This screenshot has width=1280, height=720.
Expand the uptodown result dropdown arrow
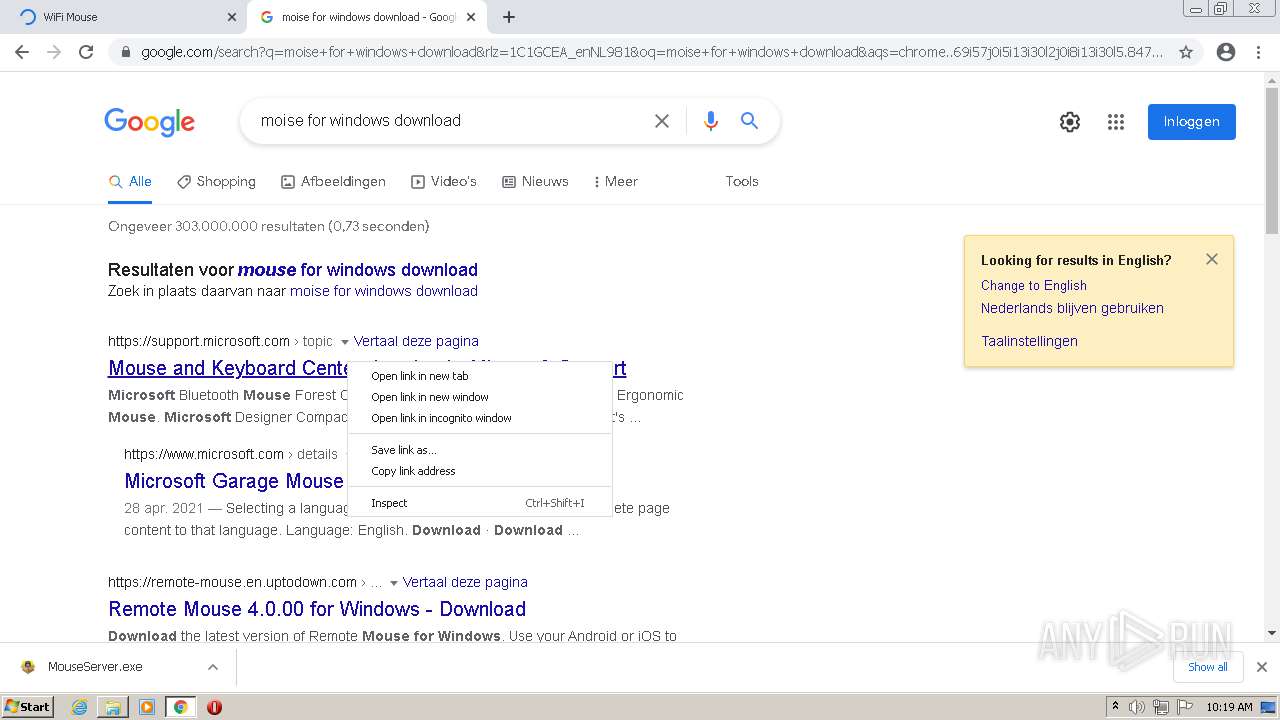tap(393, 583)
